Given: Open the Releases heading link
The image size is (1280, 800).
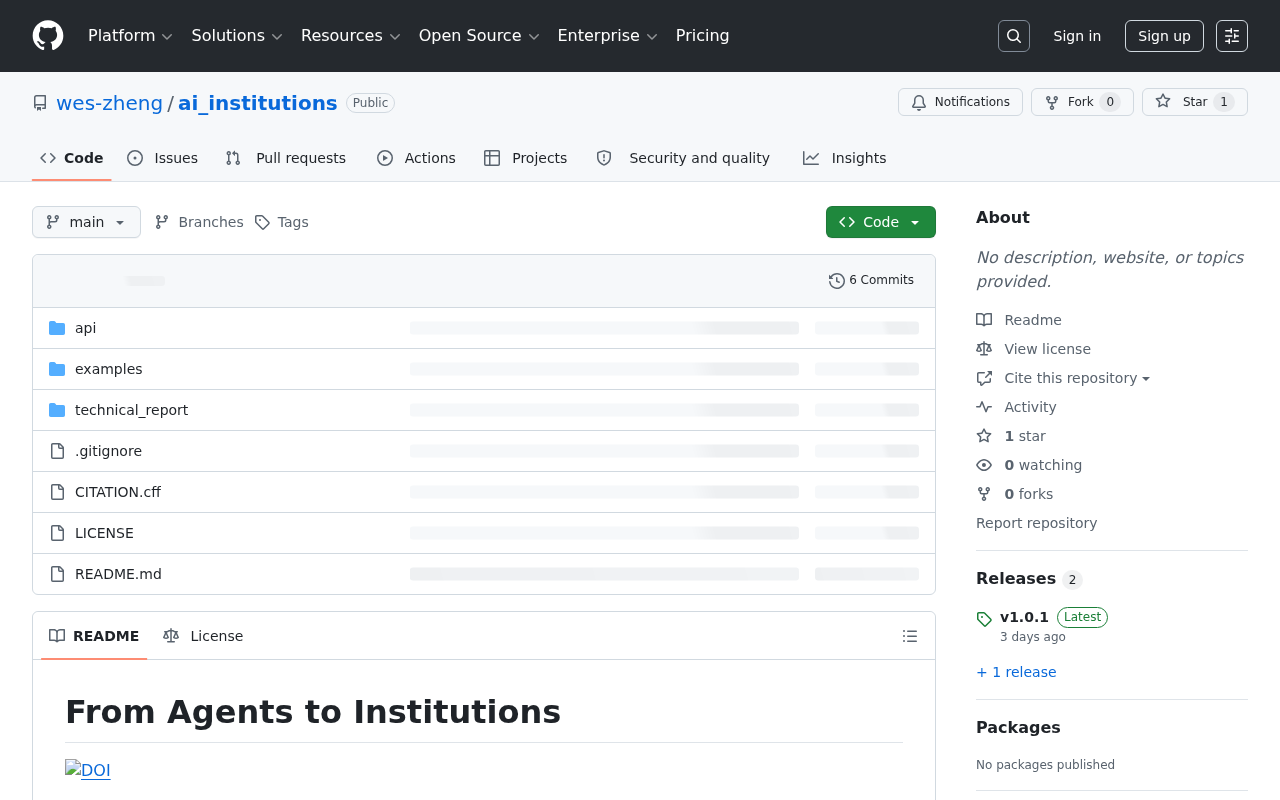Looking at the screenshot, I should point(1016,579).
